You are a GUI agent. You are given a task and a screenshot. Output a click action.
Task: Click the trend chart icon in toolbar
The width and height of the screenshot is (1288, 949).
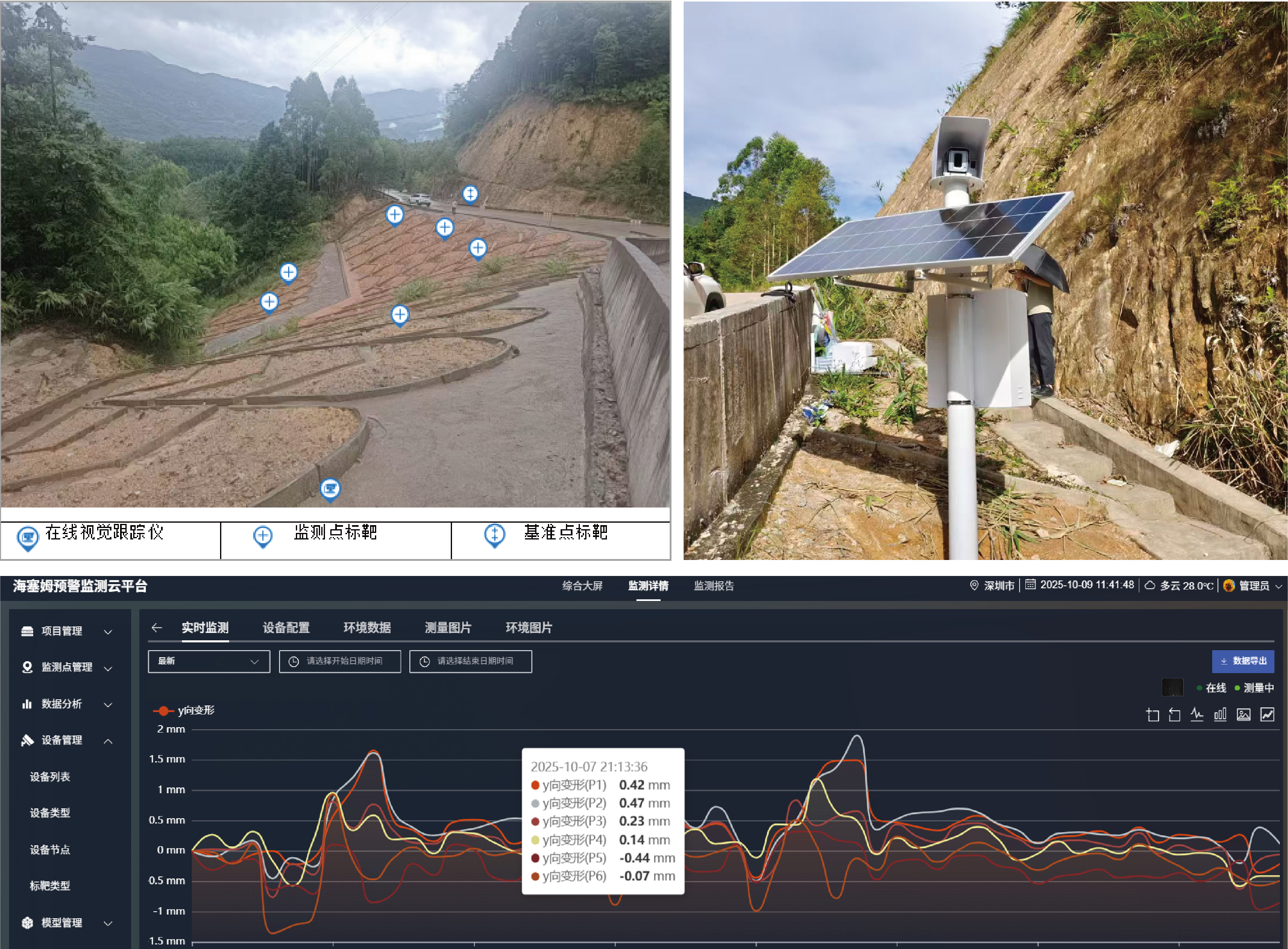(x=1267, y=715)
